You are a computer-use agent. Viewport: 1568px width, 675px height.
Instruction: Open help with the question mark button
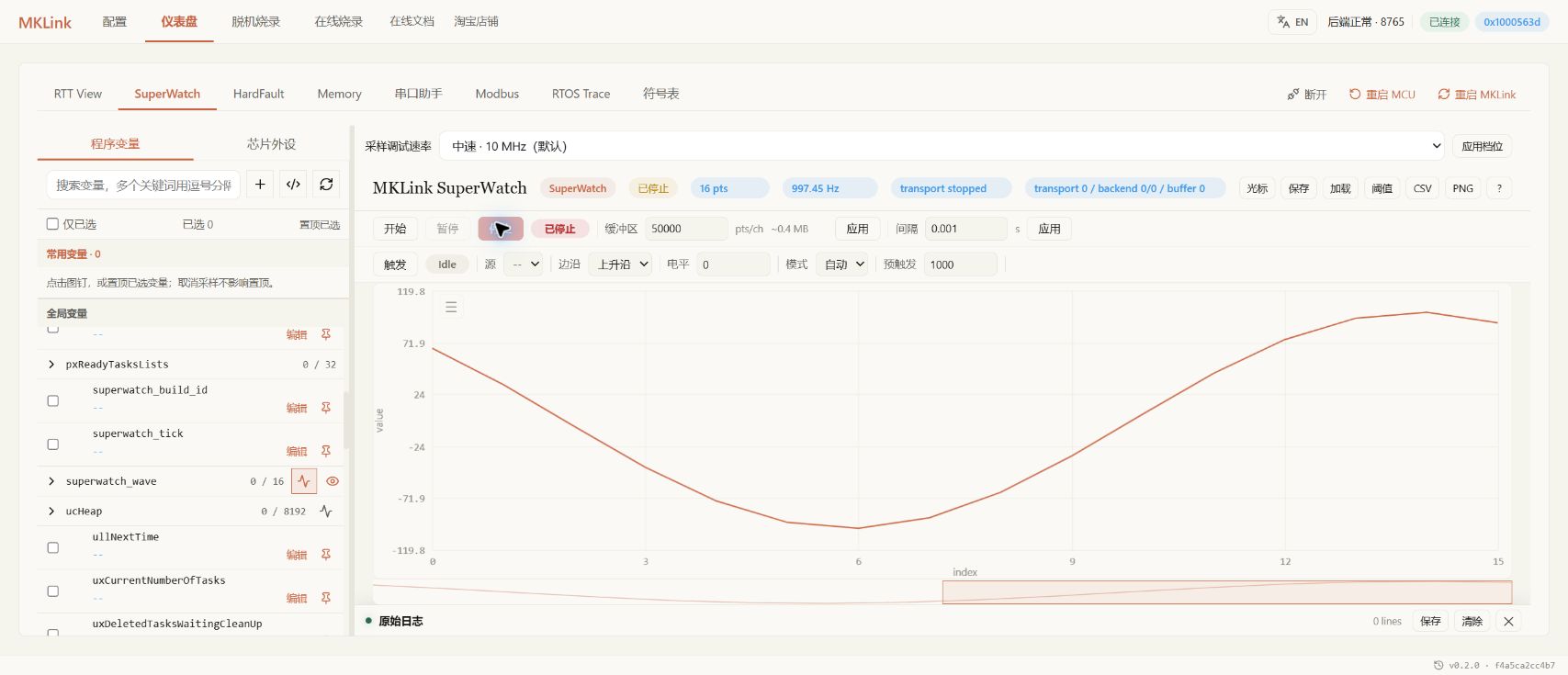[1499, 188]
